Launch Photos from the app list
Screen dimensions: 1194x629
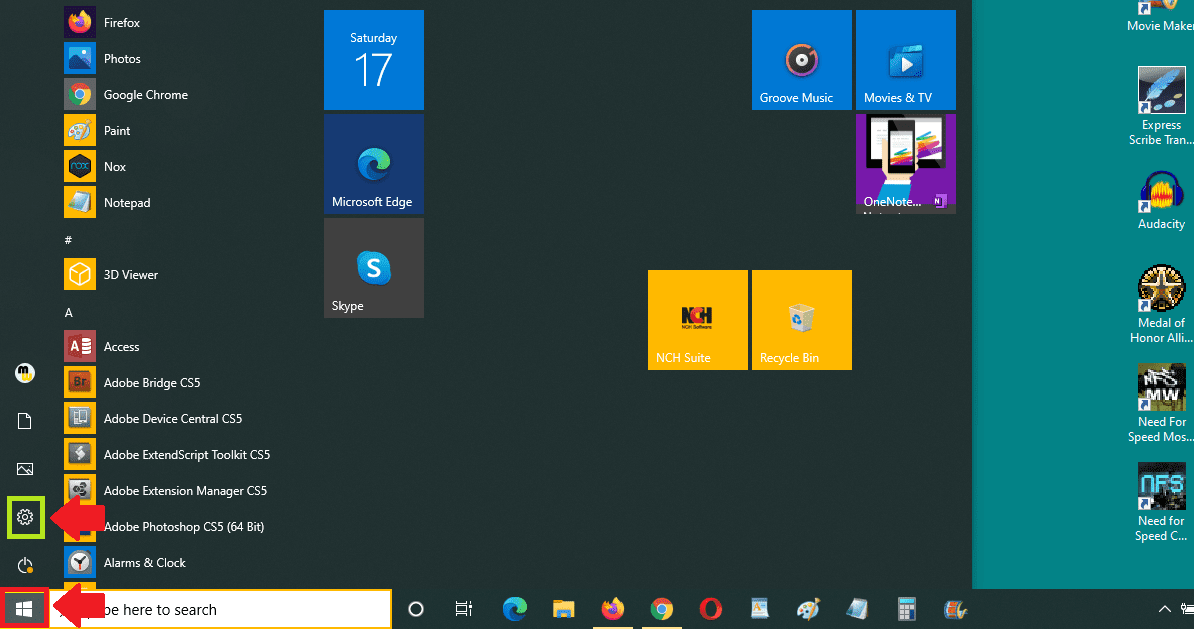pyautogui.click(x=103, y=59)
